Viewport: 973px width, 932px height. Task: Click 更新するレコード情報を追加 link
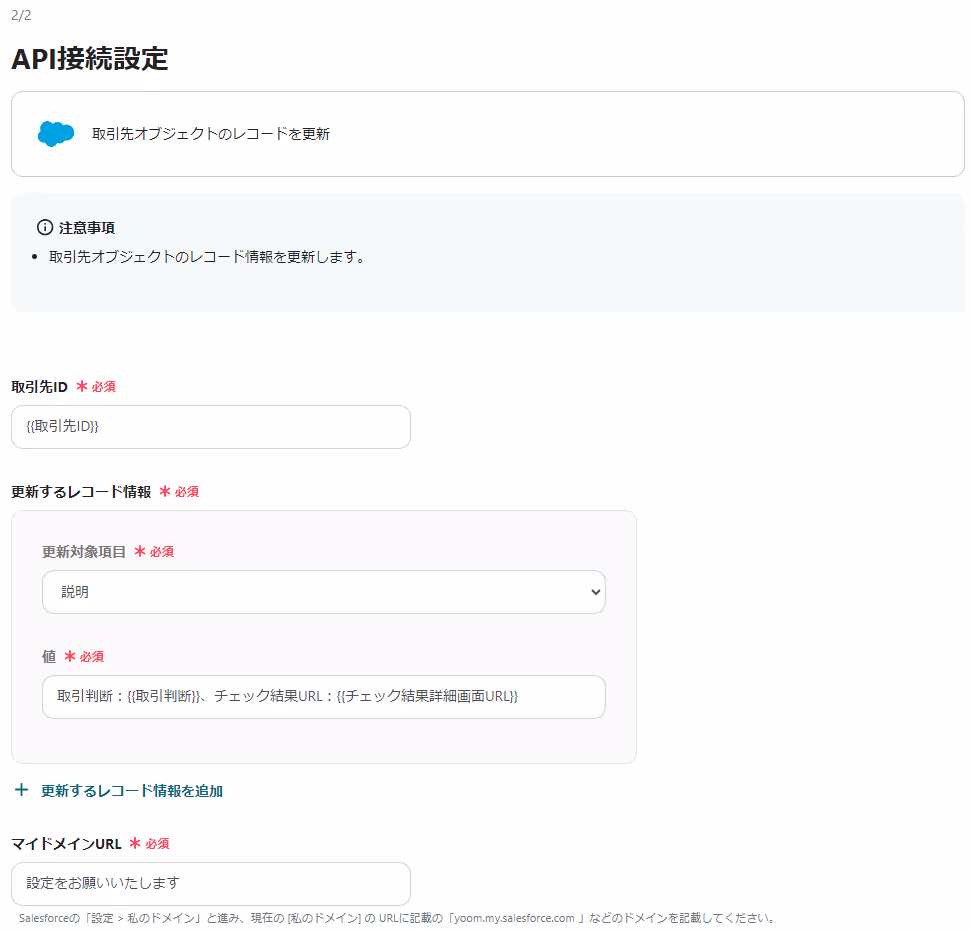(132, 791)
